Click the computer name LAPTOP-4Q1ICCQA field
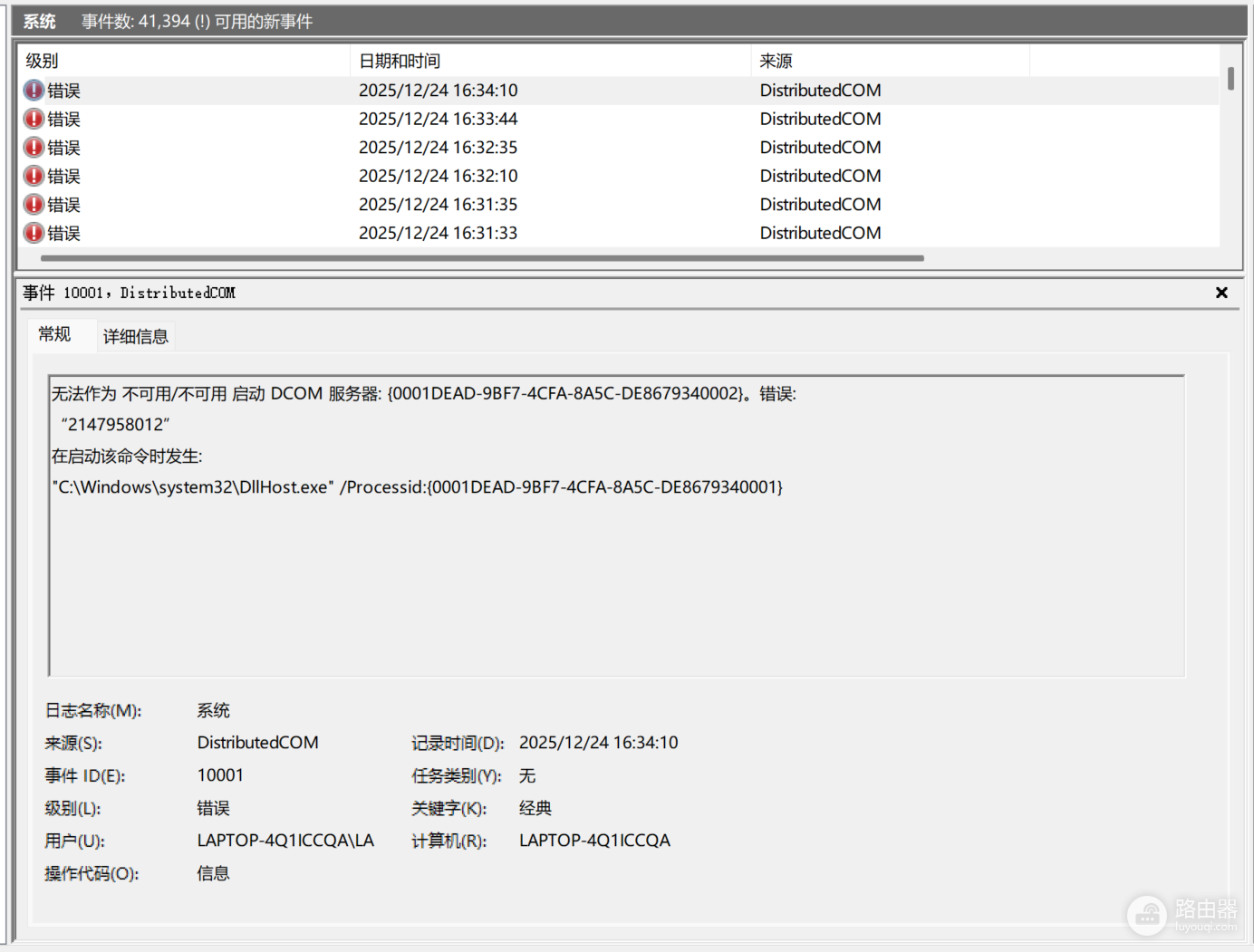The image size is (1254, 952). [x=594, y=841]
